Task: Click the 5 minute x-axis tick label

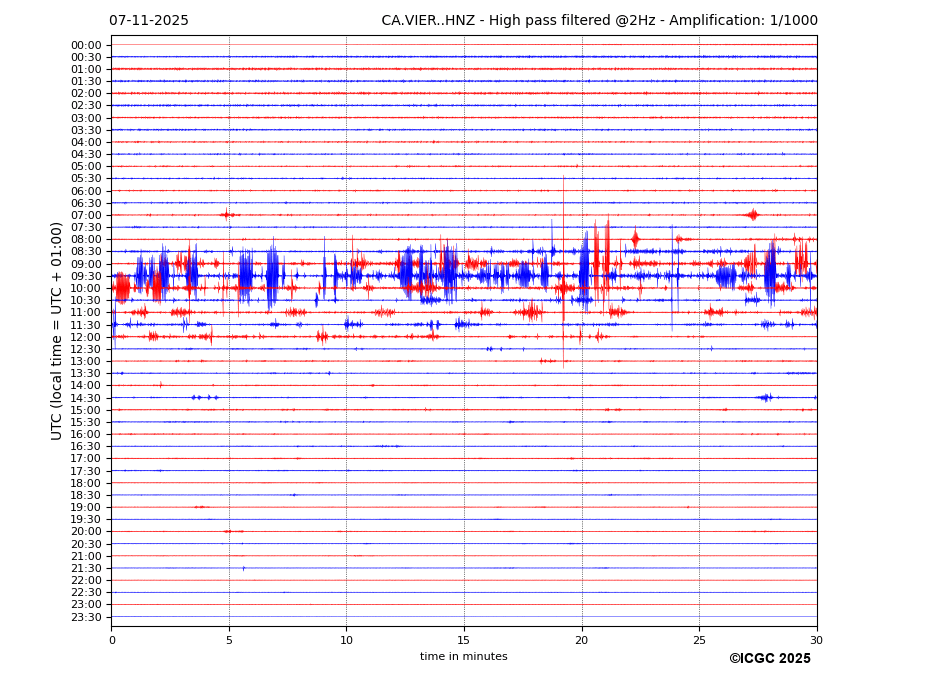Action: click(229, 640)
